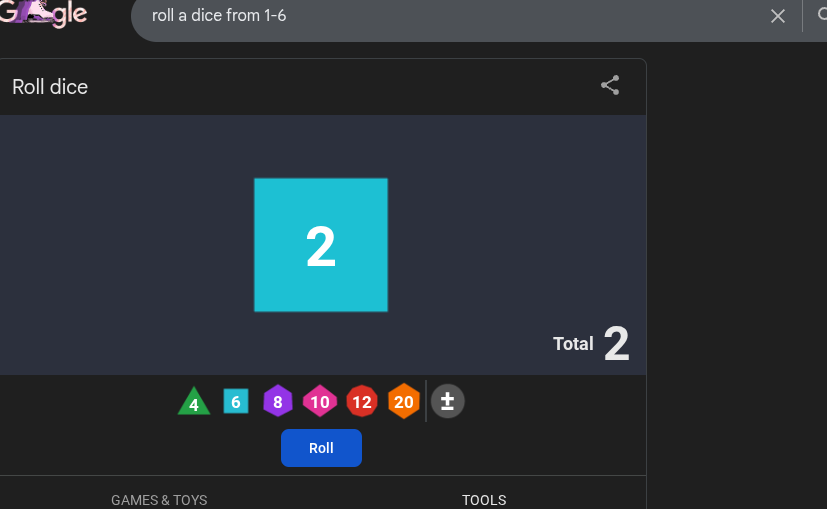Click the Google logo

coord(44,14)
